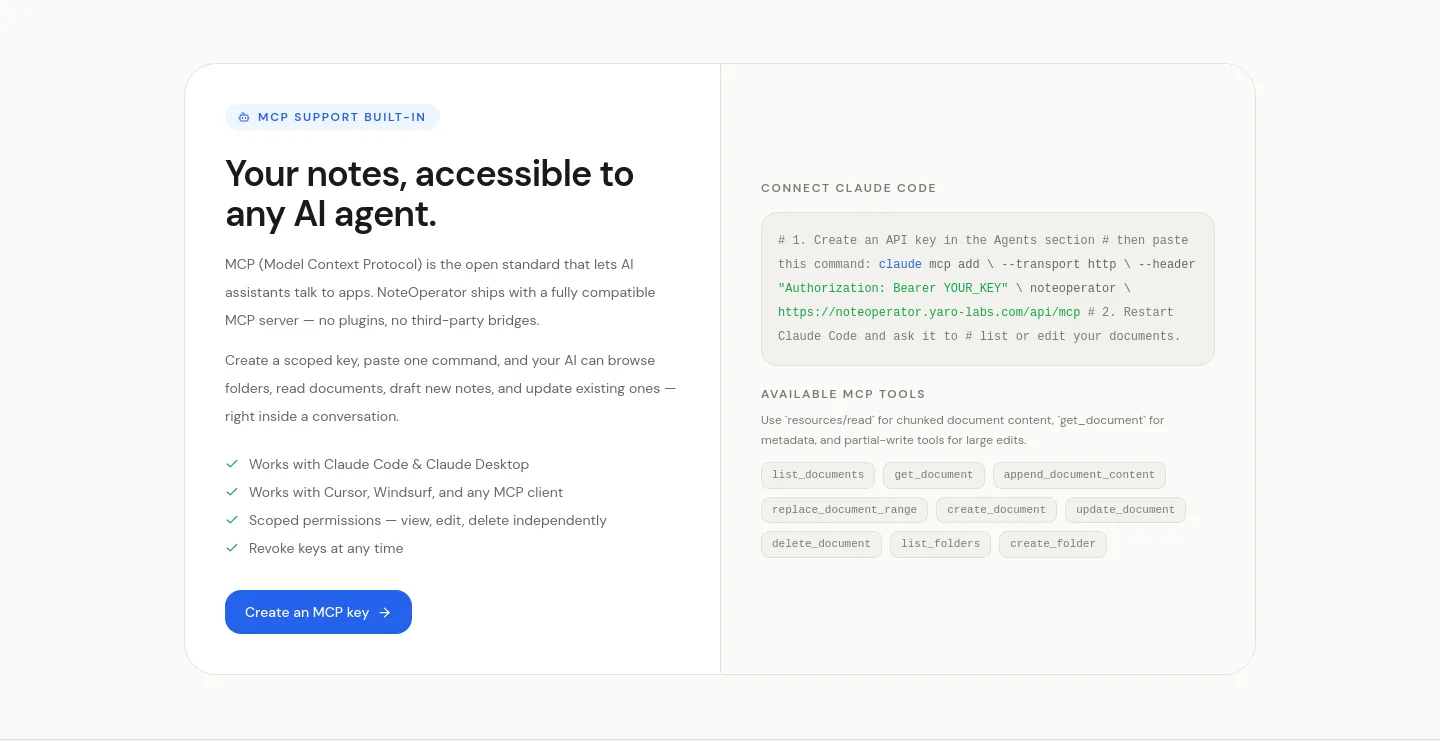Click the blue claude command word
This screenshot has width=1440, height=741.
(x=900, y=264)
